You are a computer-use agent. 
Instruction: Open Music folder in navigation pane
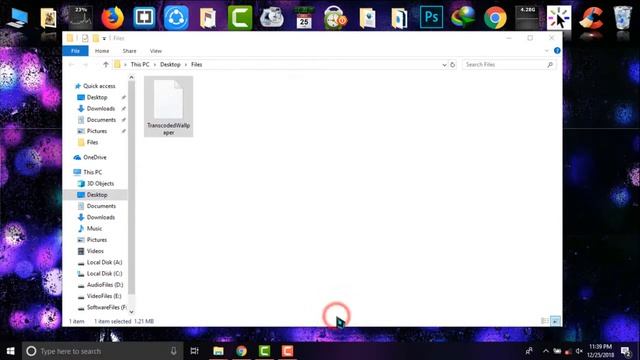94,229
